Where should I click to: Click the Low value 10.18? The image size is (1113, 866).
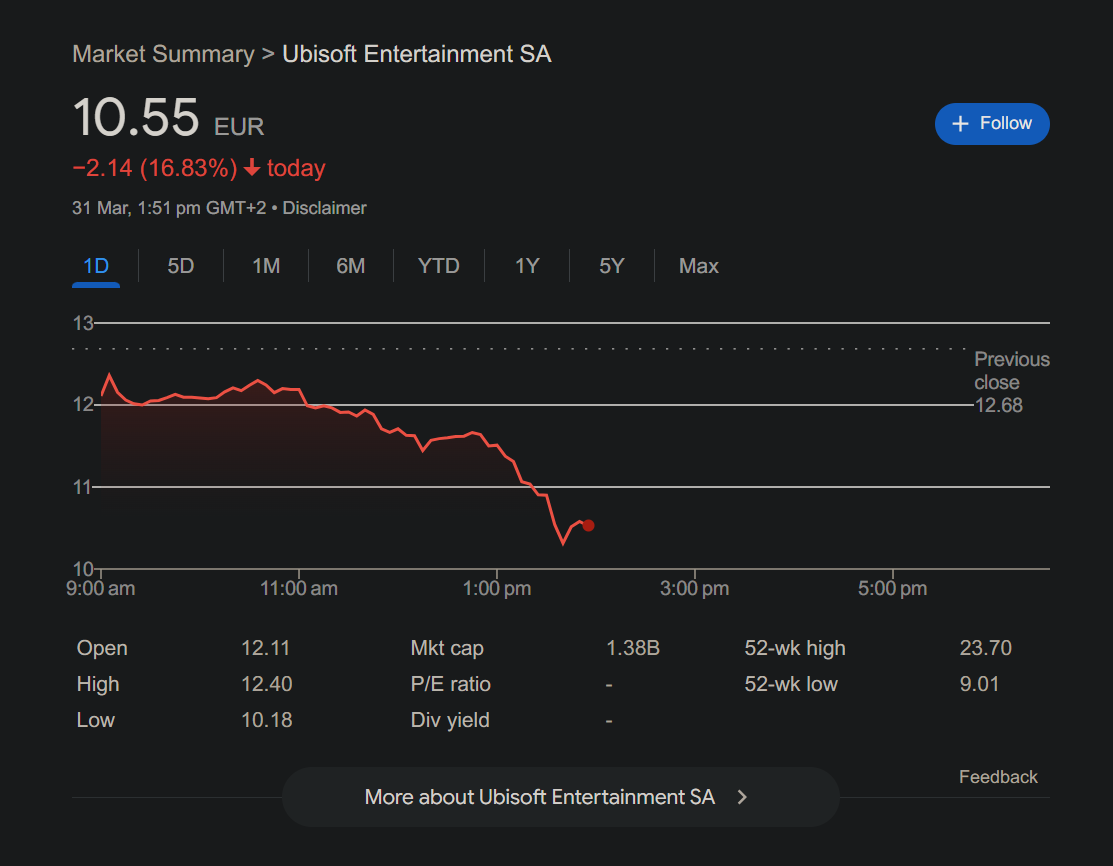(x=266, y=720)
